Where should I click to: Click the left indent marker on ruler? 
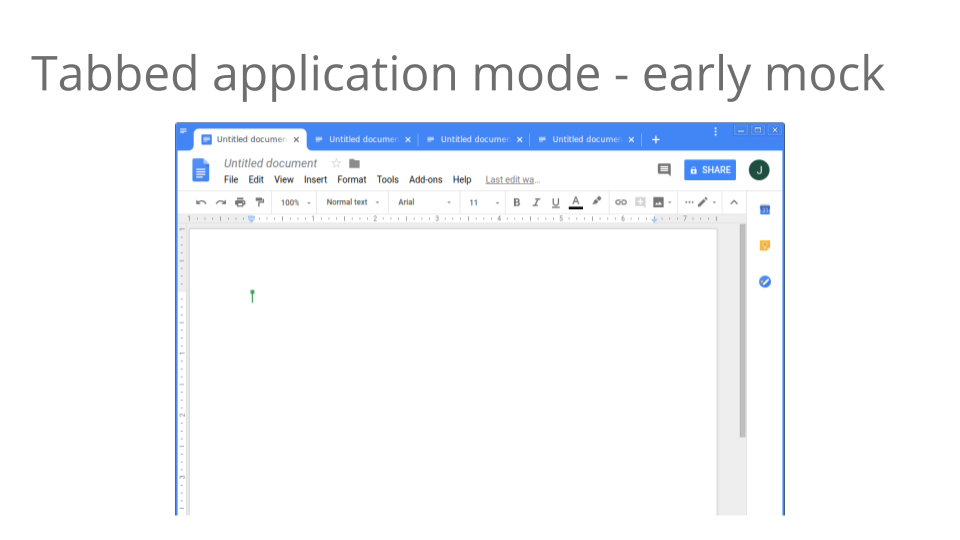point(251,219)
